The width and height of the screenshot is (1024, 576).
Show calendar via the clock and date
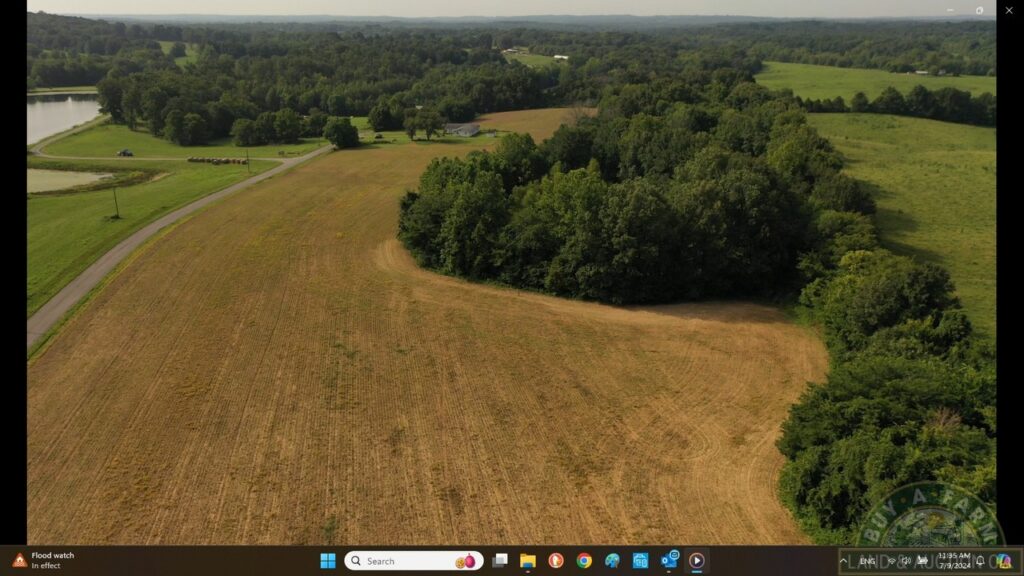pyautogui.click(x=953, y=561)
